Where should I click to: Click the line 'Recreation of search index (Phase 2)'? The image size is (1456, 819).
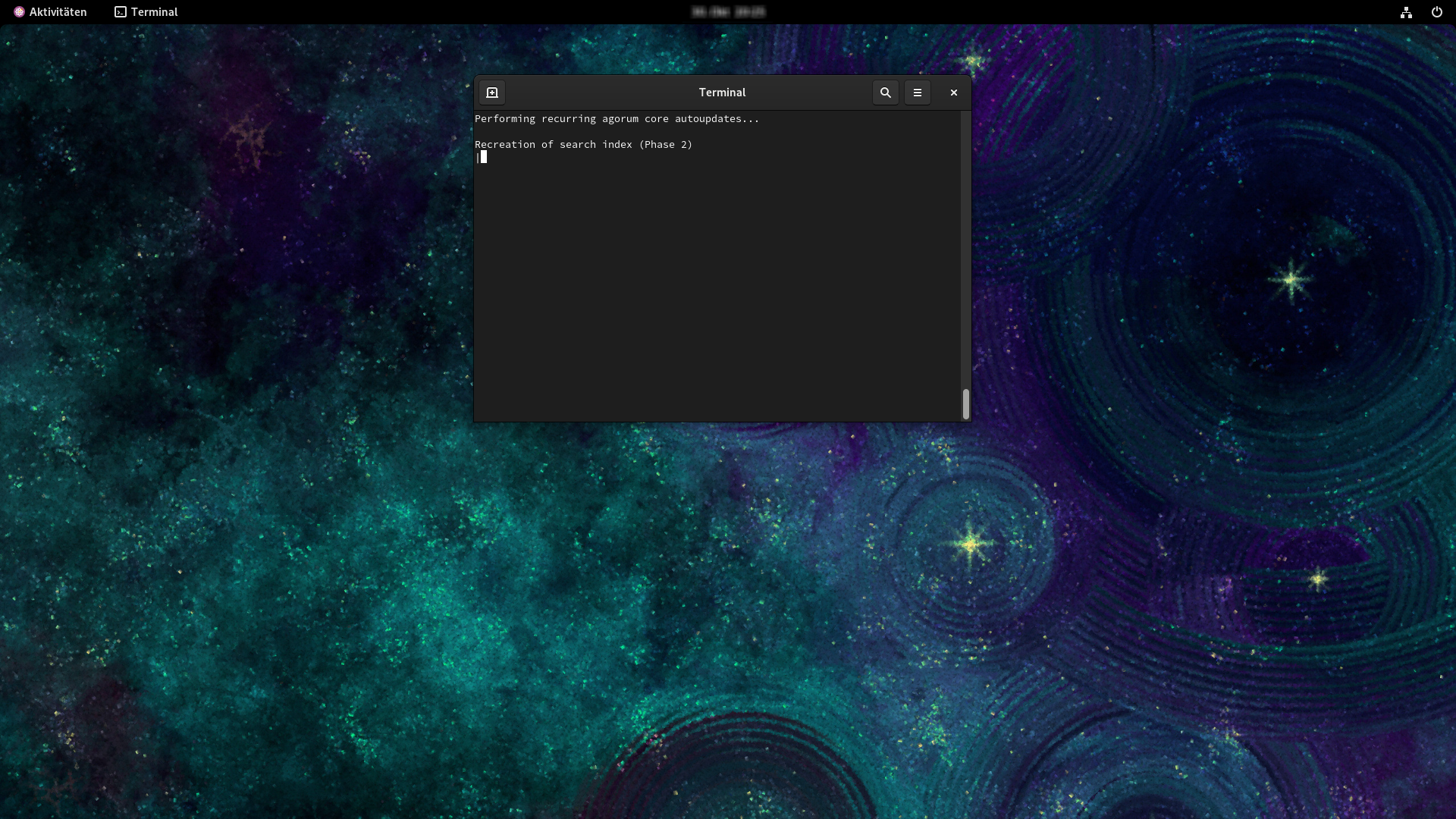point(583,145)
